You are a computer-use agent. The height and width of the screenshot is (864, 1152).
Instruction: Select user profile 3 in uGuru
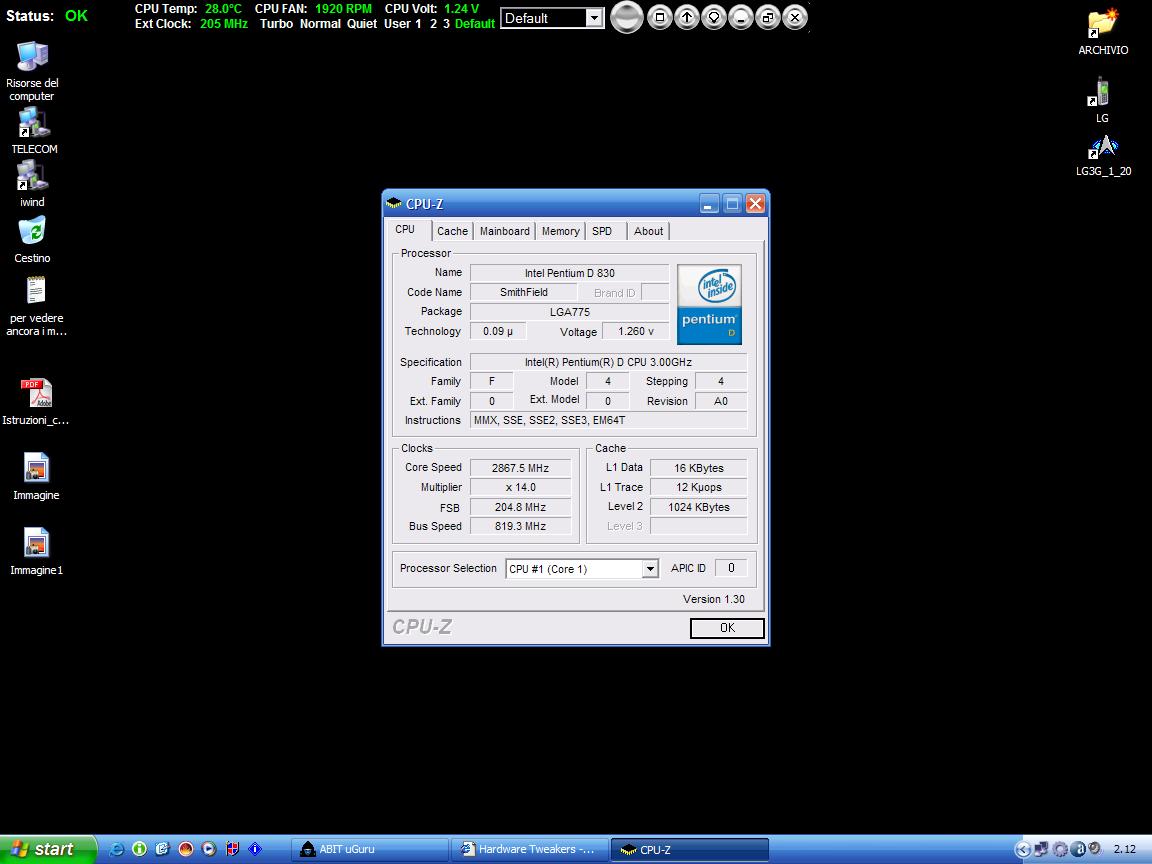[x=446, y=24]
